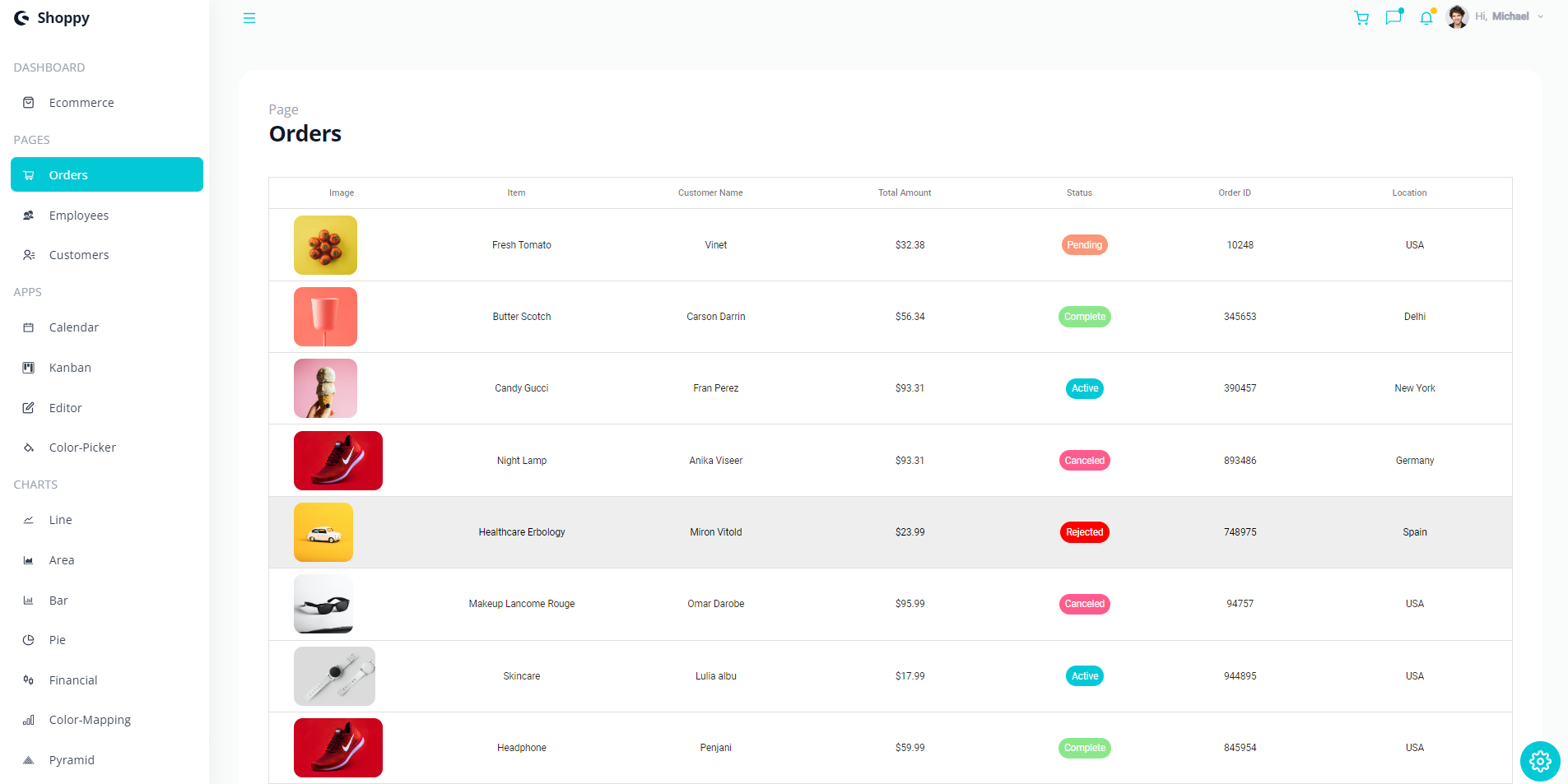The width and height of the screenshot is (1568, 784).
Task: Open the shopping cart icon
Action: pyautogui.click(x=1361, y=17)
